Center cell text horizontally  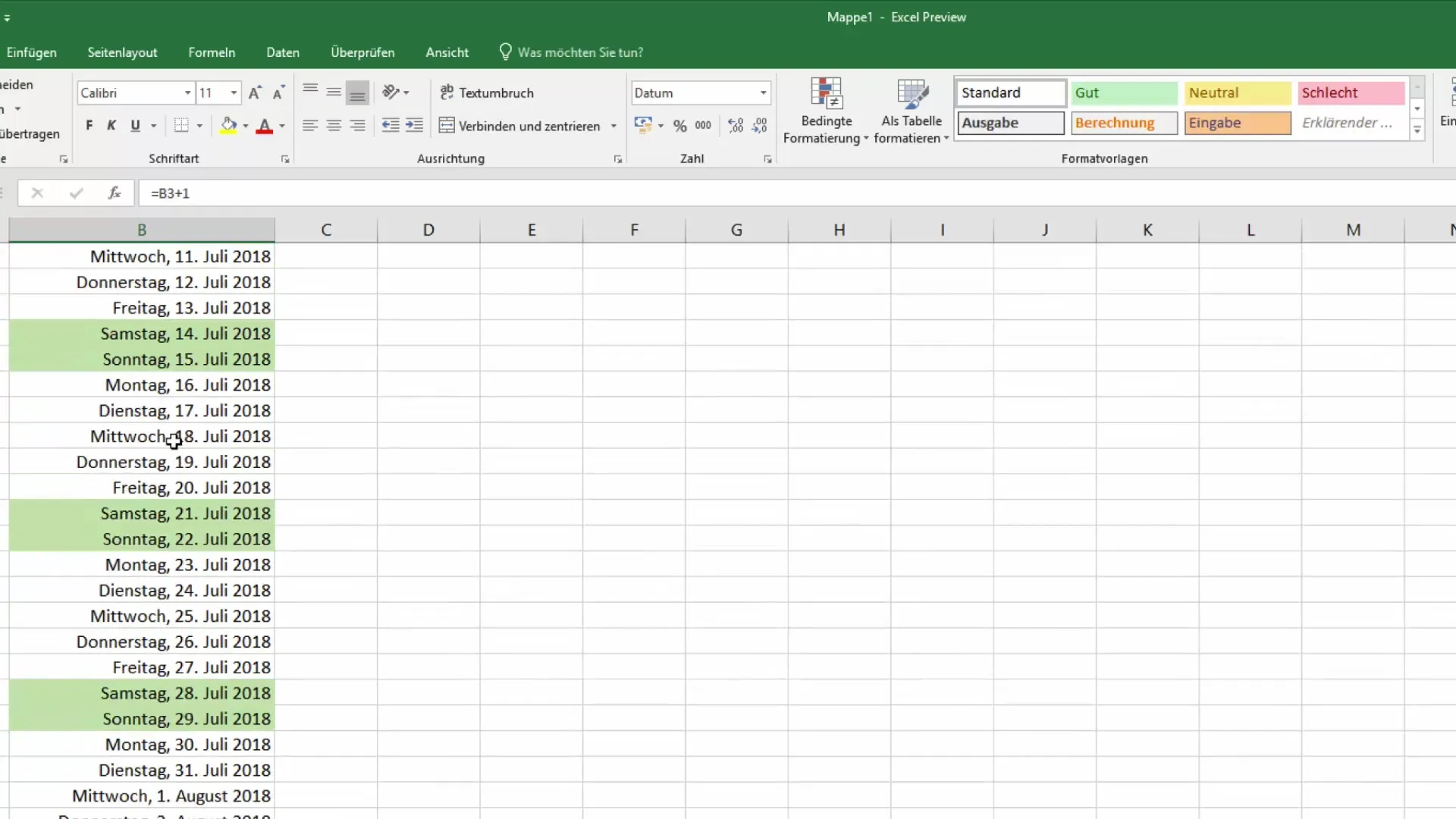pos(334,126)
